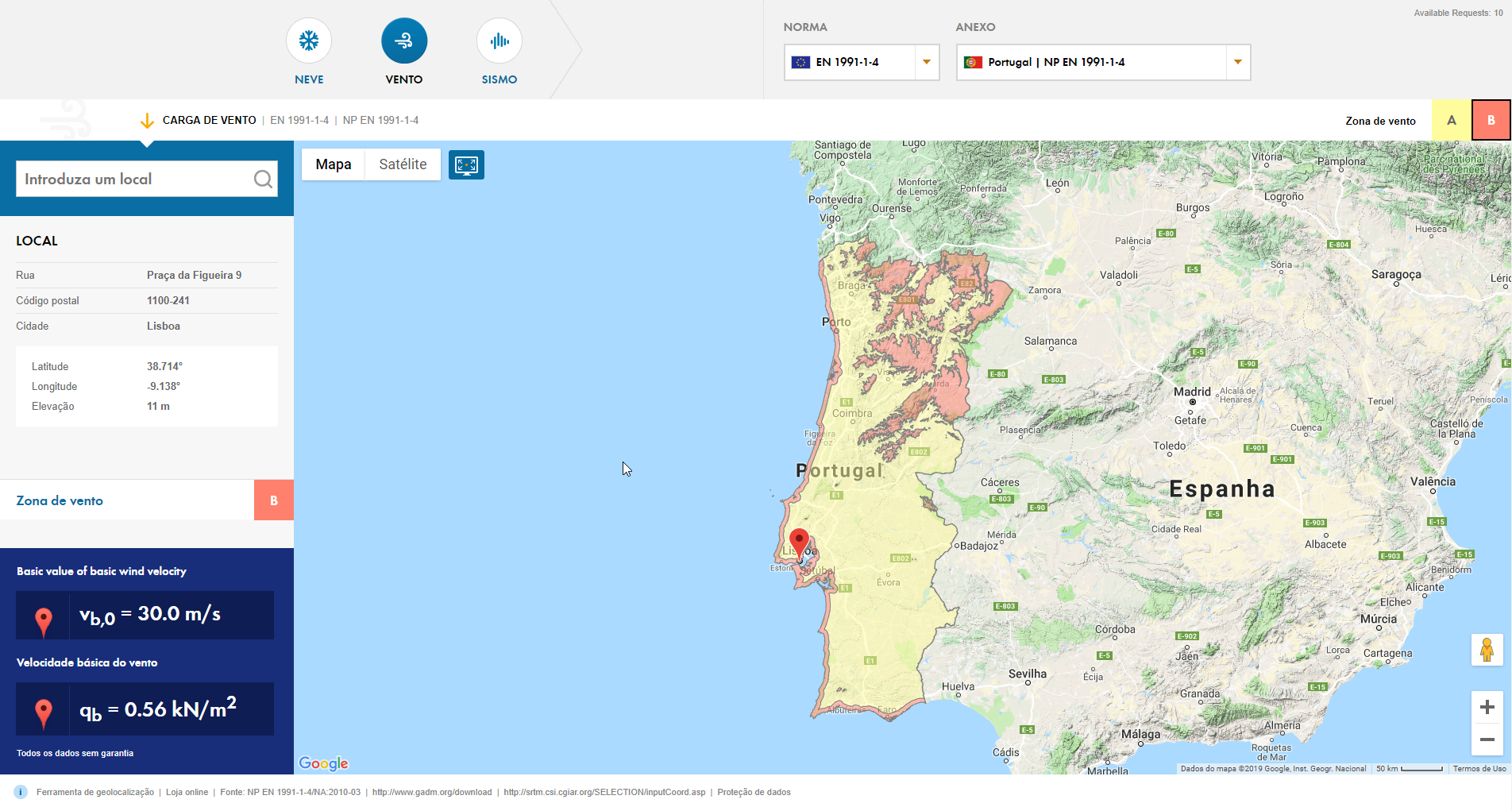
Task: Click the 'Fonte: NP EN 1991-1-4/NA:2010-03' text
Action: [290, 793]
